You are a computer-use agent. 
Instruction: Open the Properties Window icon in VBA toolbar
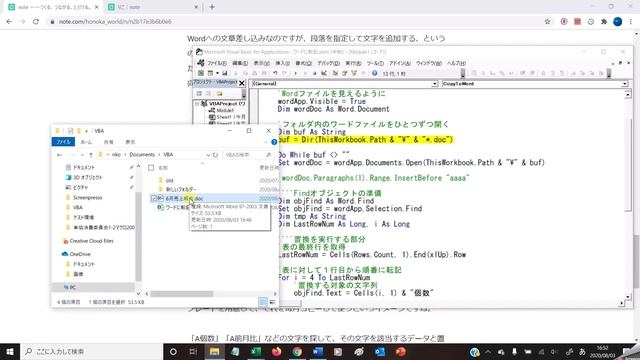344,73
